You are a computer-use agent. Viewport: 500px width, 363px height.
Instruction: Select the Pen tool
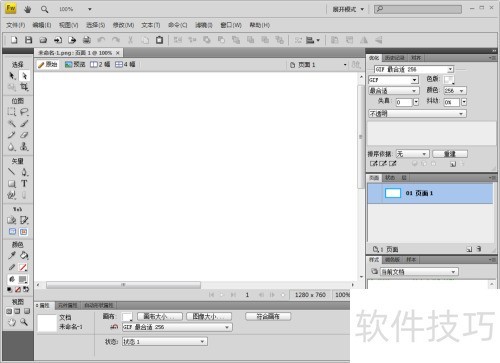tap(24, 172)
